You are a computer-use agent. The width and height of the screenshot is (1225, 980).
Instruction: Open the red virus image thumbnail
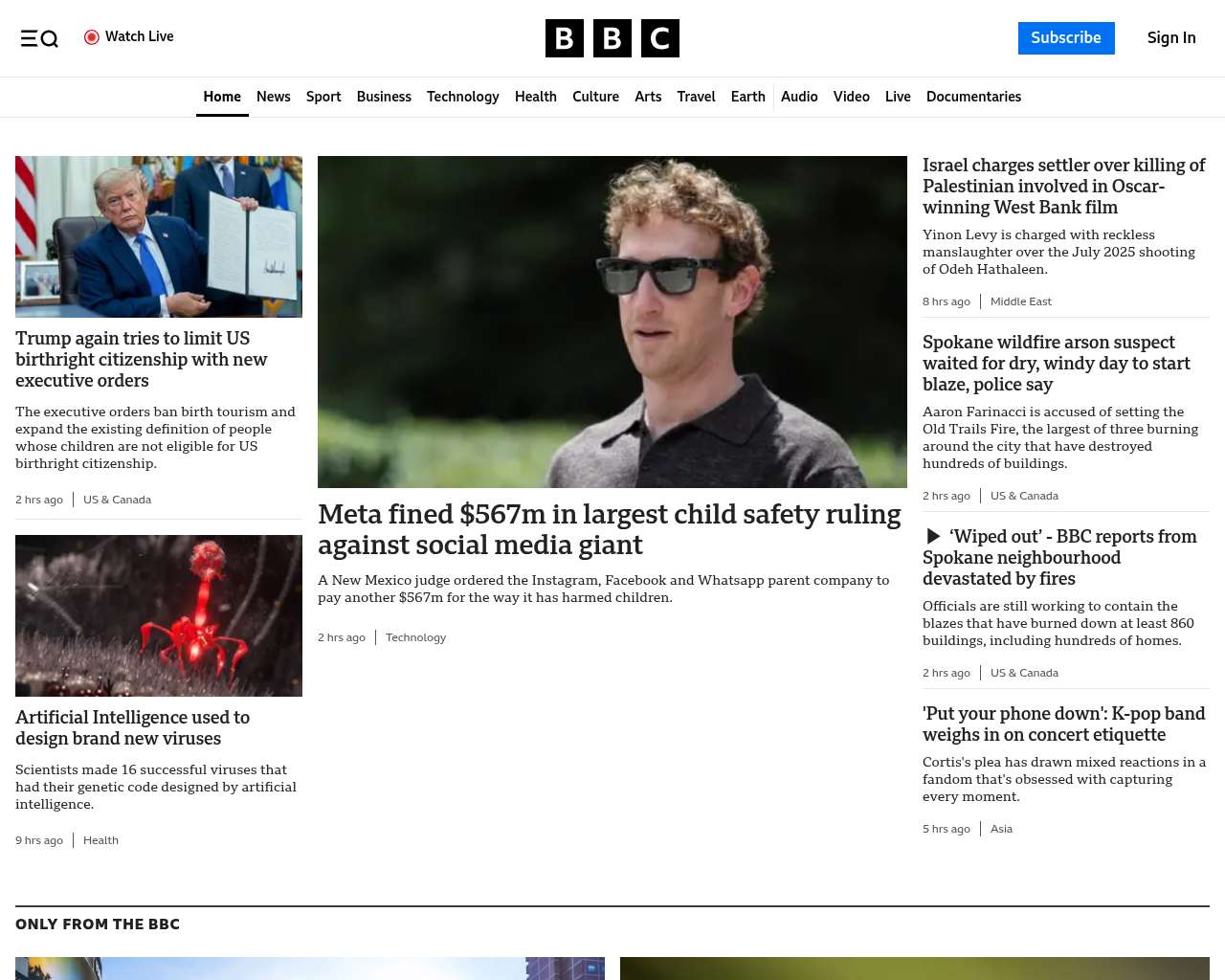tap(159, 615)
